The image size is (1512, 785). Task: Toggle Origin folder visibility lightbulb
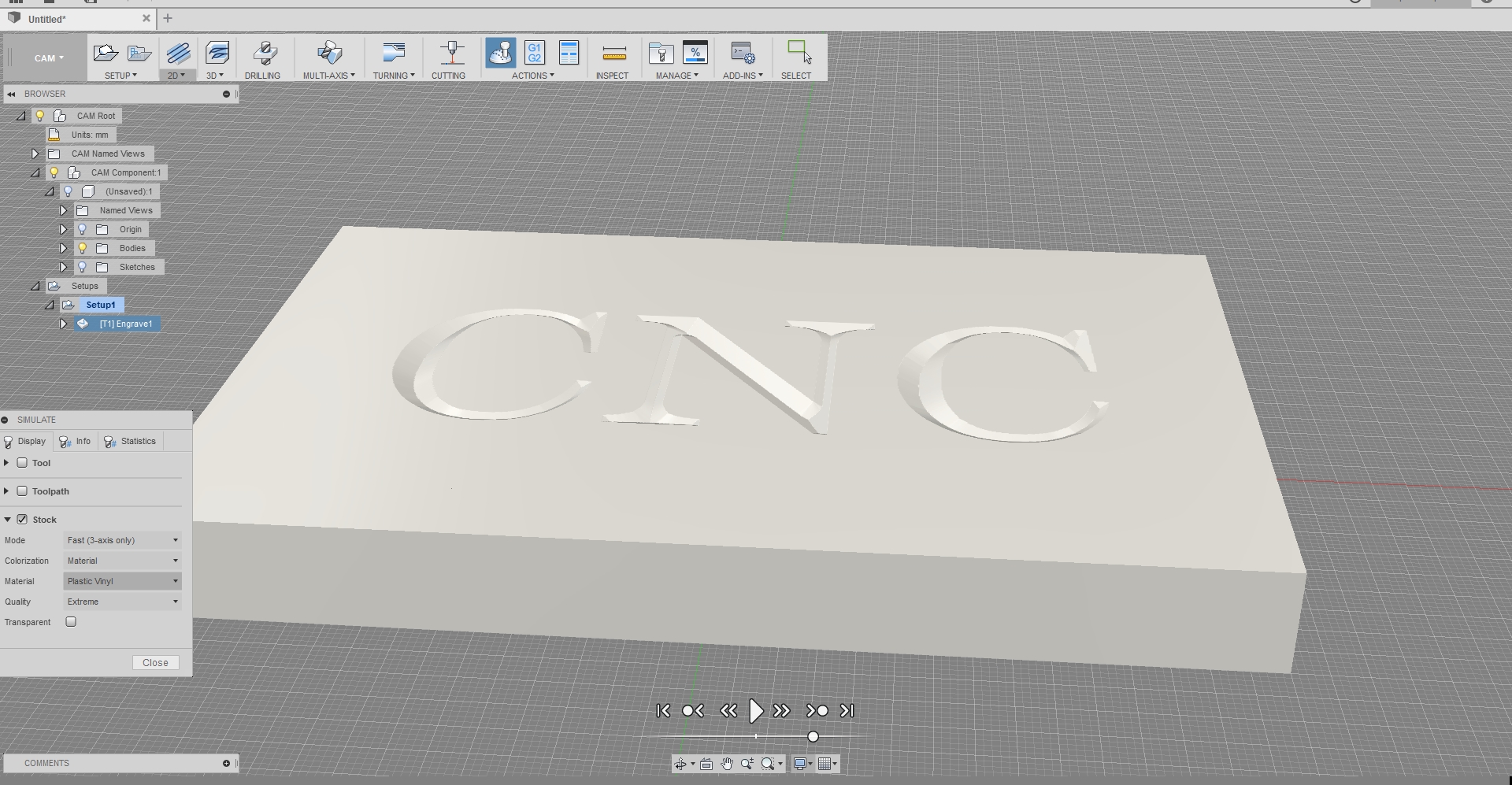pyautogui.click(x=82, y=229)
